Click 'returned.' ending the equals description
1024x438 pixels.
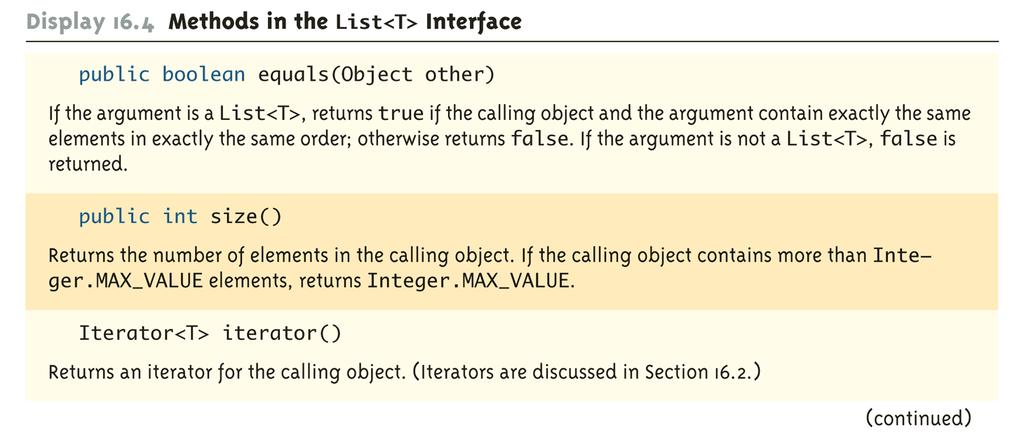click(x=86, y=164)
